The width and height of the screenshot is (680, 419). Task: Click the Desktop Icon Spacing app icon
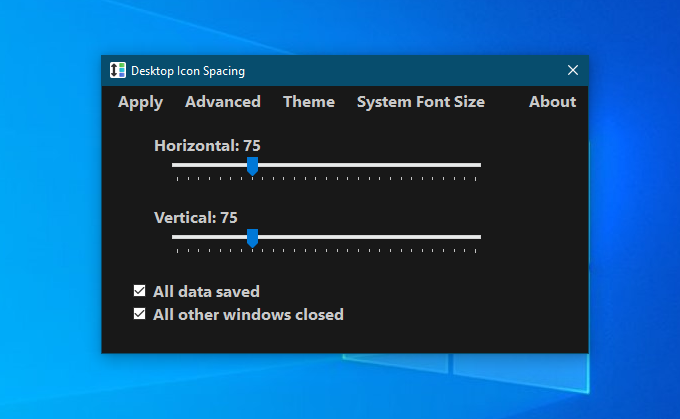pos(118,70)
